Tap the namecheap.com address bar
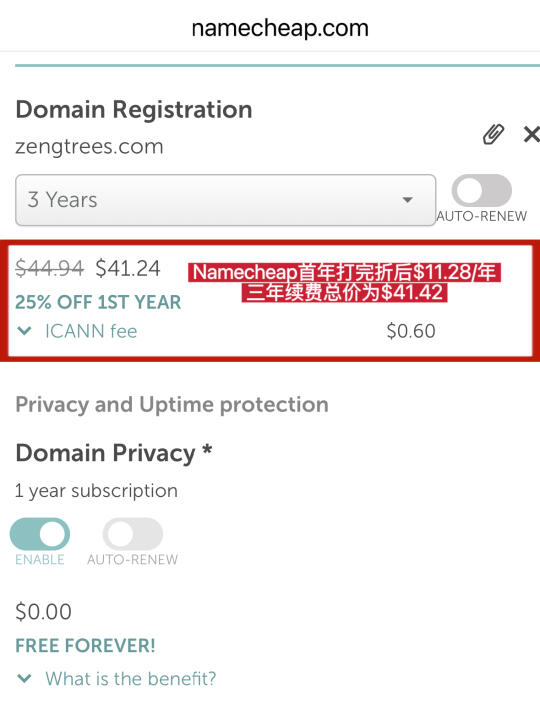Screen dimensions: 540x720 click(x=280, y=28)
